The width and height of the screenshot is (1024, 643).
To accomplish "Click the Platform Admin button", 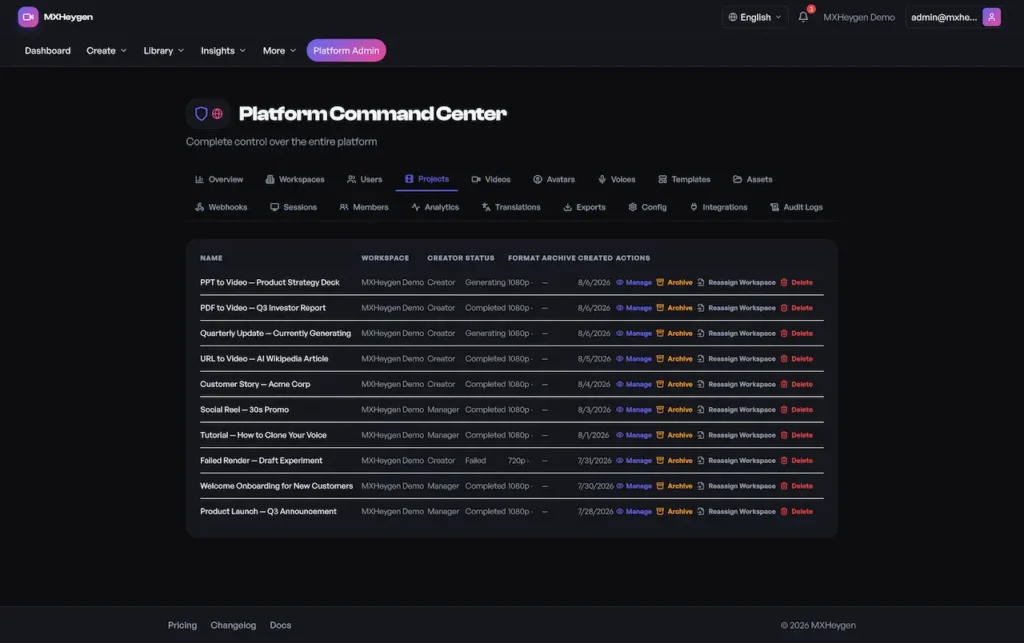I will coord(346,51).
